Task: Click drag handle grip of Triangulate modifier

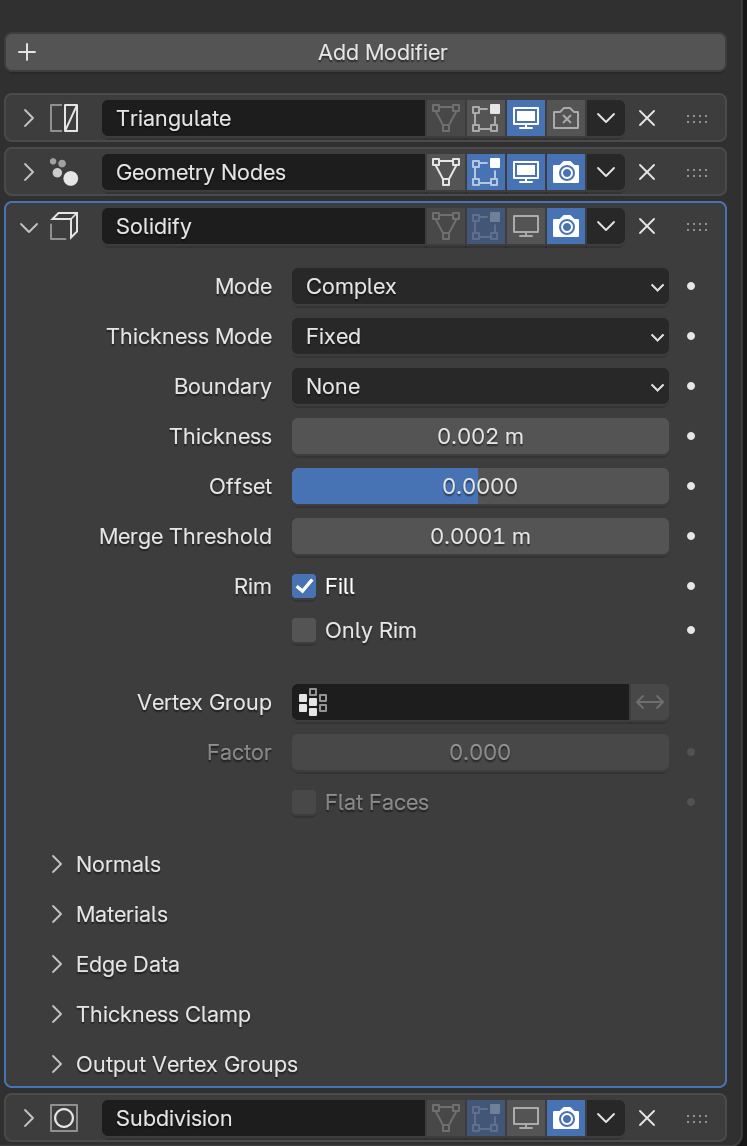Action: [697, 119]
